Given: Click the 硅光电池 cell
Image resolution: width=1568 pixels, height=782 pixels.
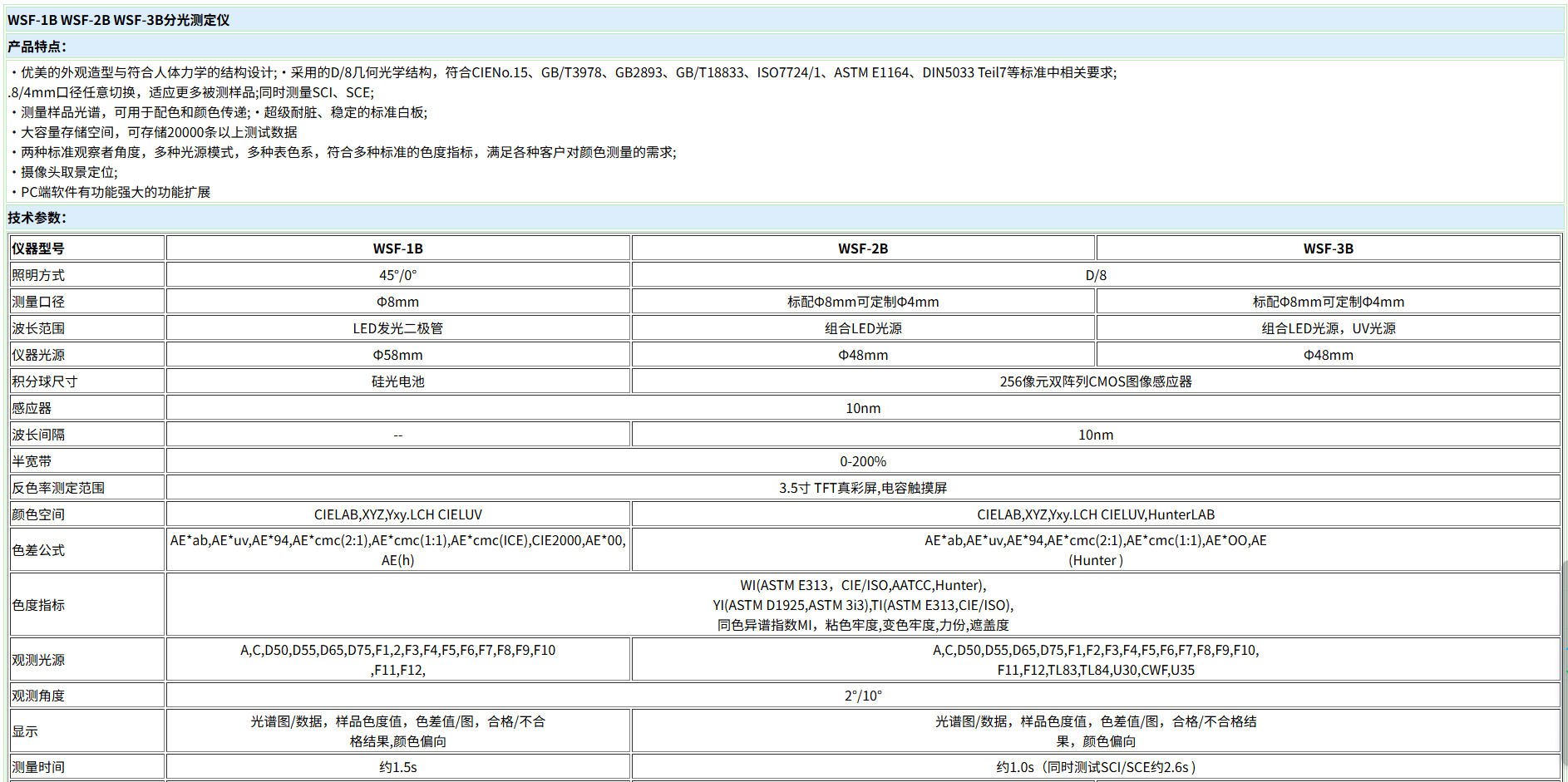Looking at the screenshot, I should pos(397,381).
